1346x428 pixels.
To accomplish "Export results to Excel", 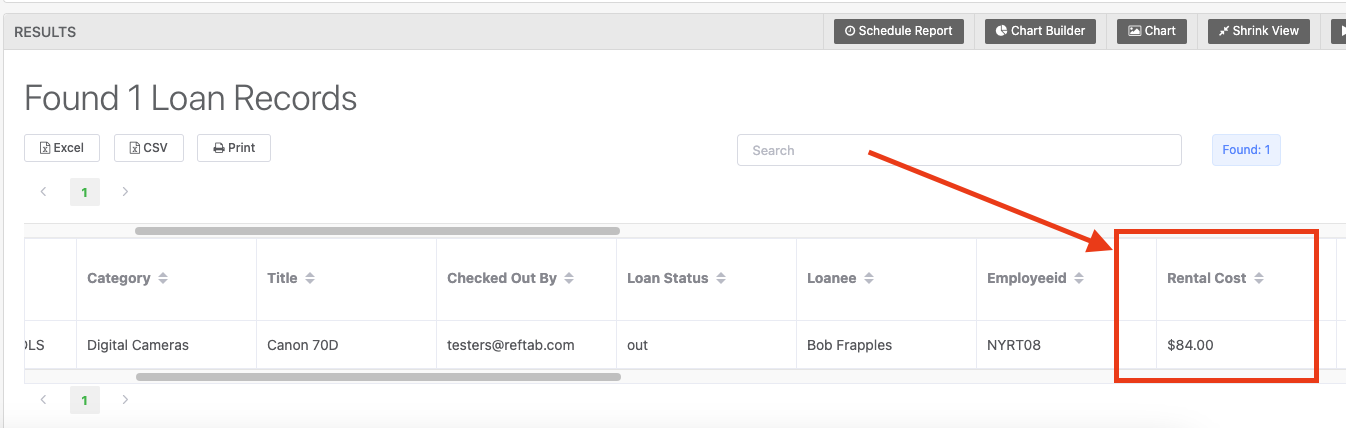I will click(x=61, y=148).
